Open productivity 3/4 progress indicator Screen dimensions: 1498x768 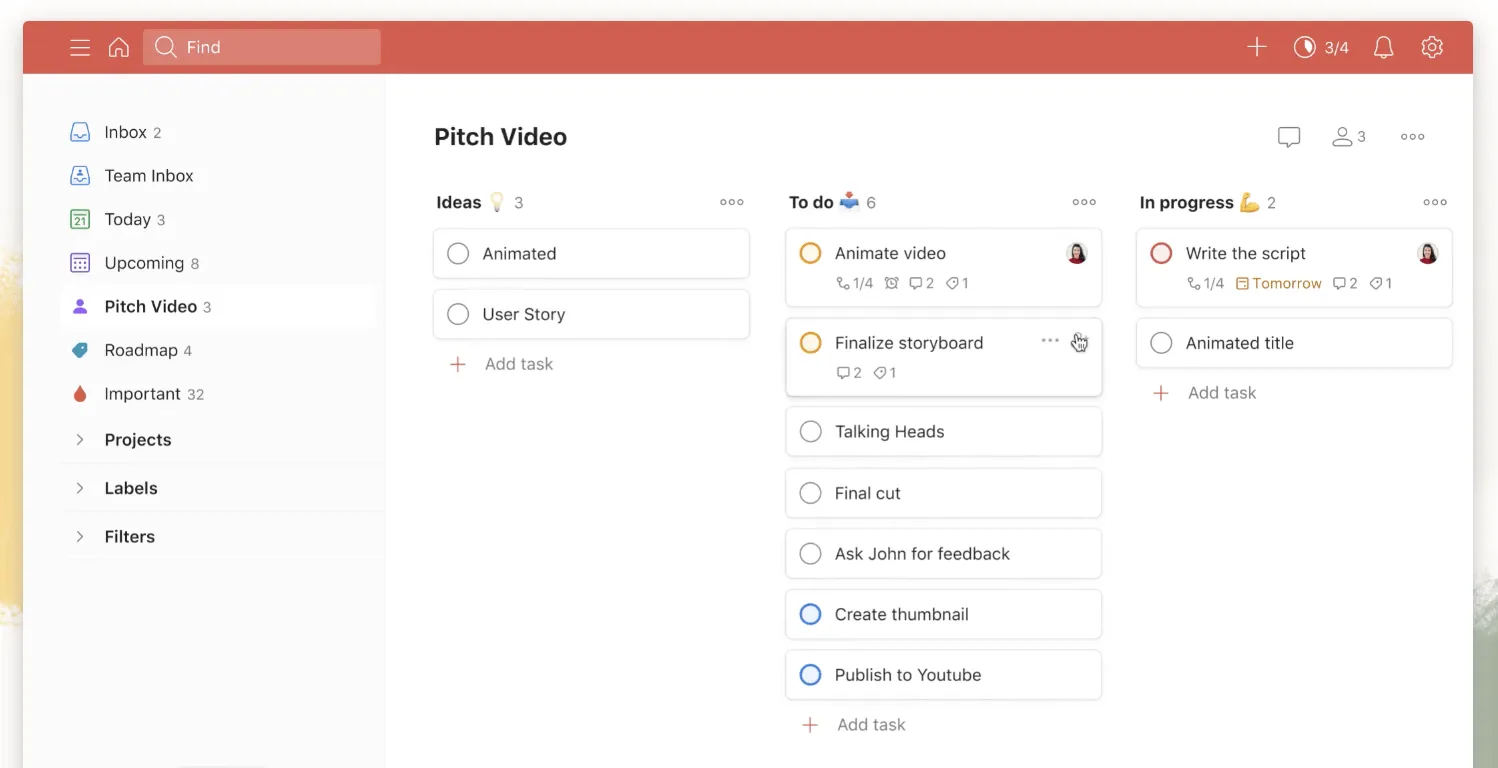(x=1321, y=47)
